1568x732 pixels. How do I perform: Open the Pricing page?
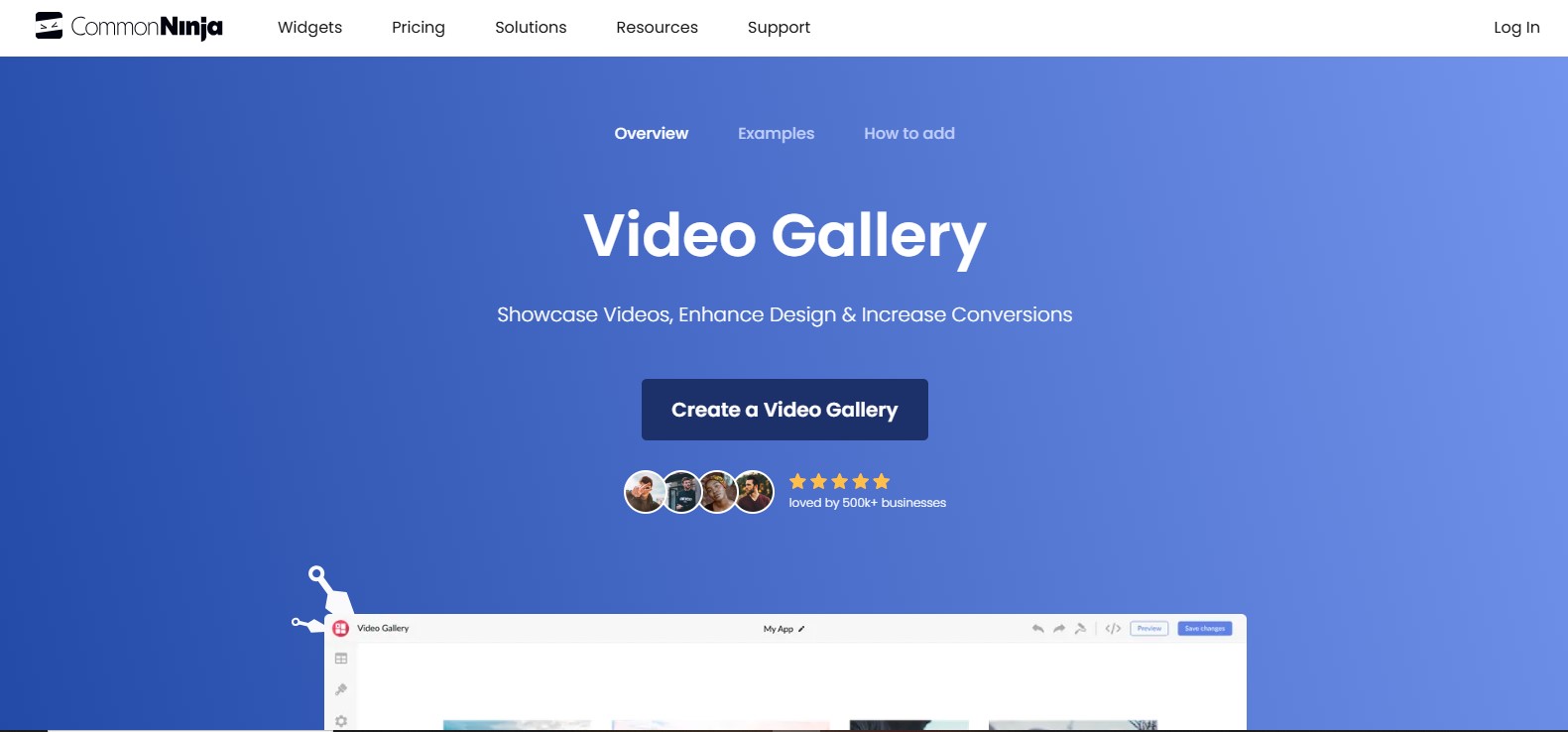pos(419,28)
